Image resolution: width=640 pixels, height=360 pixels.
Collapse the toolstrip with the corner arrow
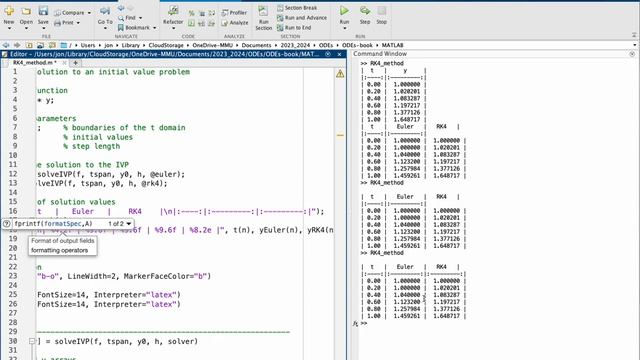coord(634,36)
